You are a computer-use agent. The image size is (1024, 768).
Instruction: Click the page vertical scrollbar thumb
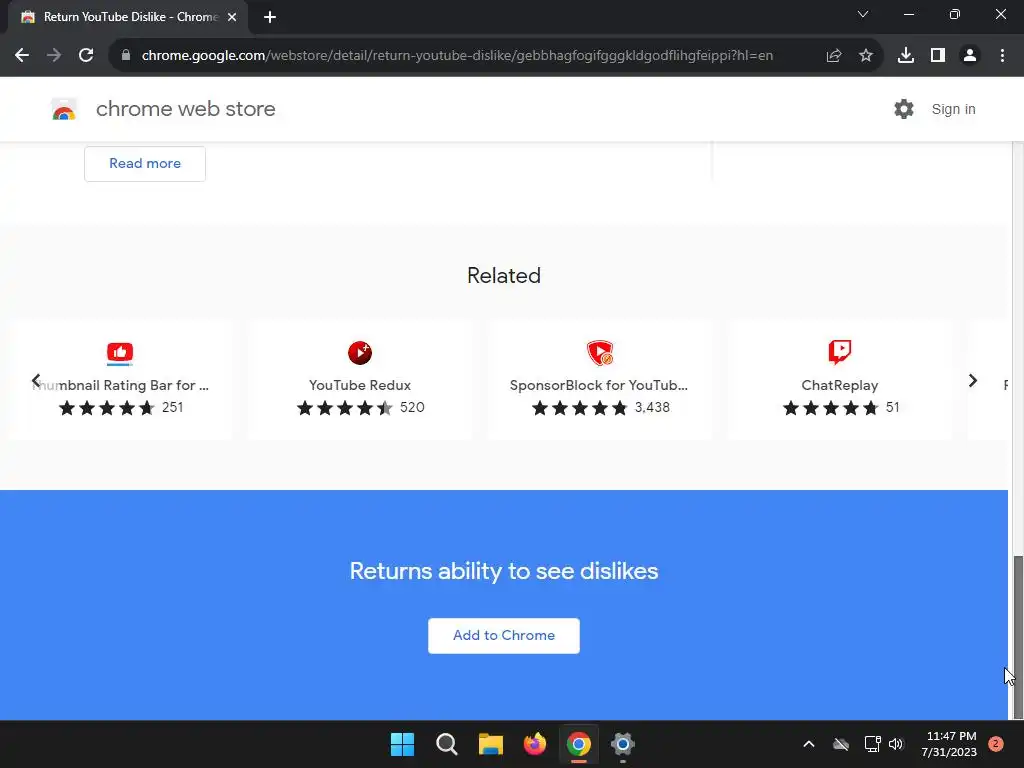coord(1017,637)
